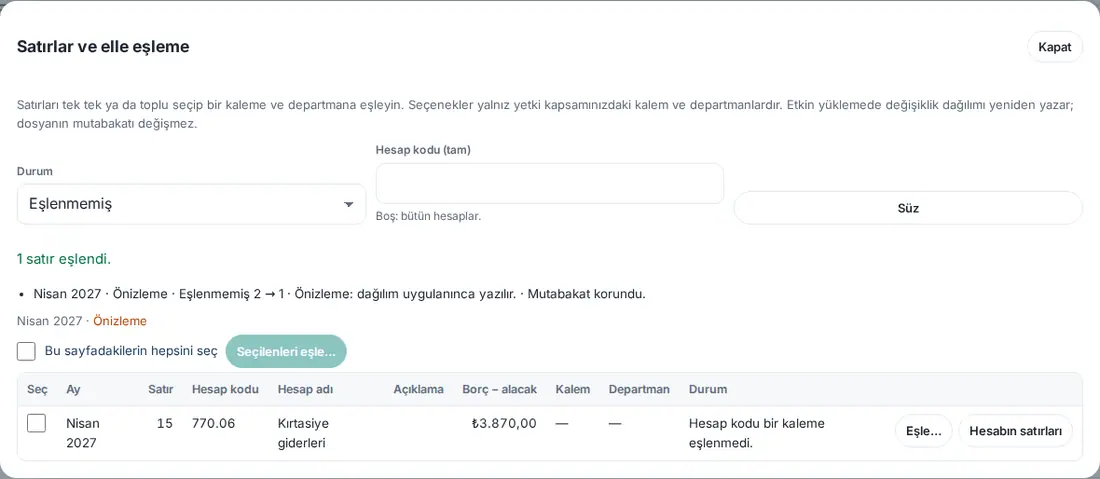
Task: Close the dialog with the Kapat button
Action: pyautogui.click(x=1054, y=47)
